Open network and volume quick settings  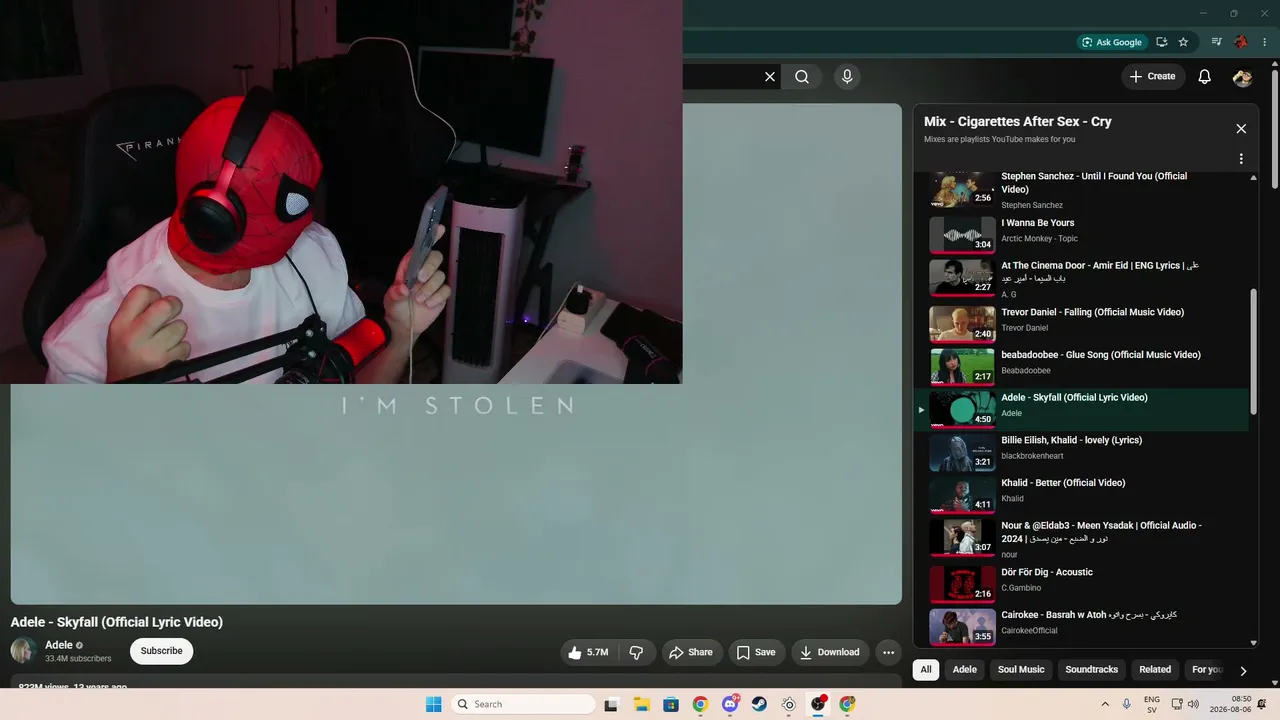tap(1184, 704)
